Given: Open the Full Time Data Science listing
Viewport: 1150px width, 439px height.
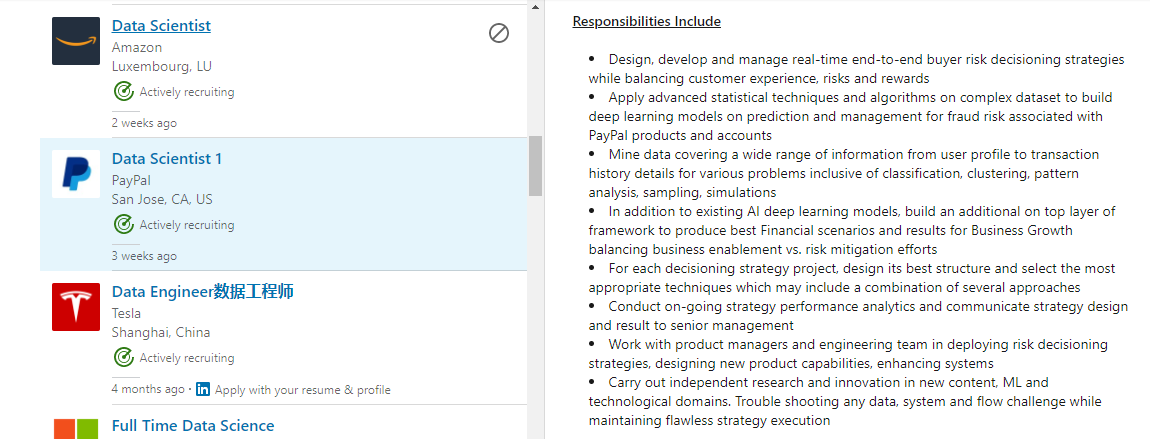Looking at the screenshot, I should [x=192, y=426].
